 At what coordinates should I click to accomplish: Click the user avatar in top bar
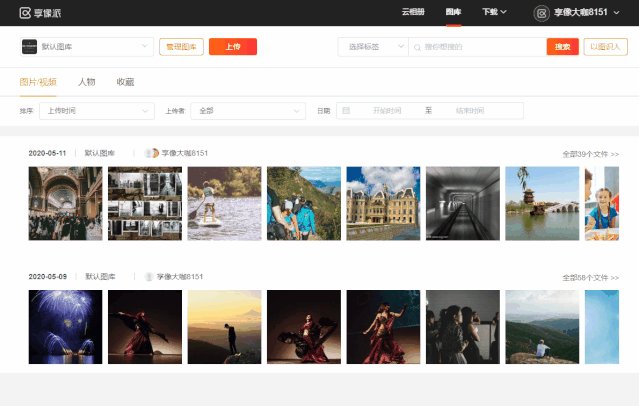point(541,12)
